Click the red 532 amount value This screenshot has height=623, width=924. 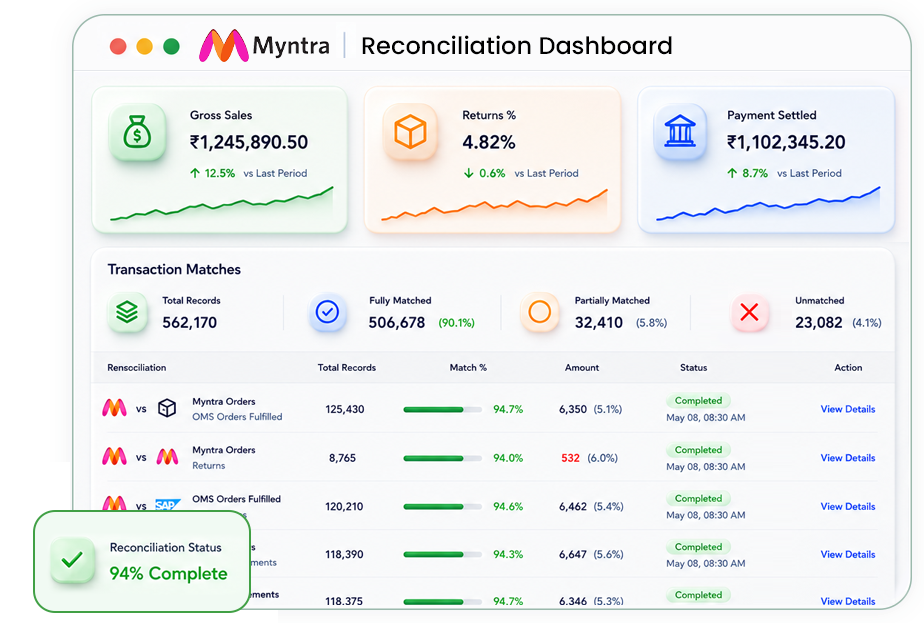tap(570, 458)
